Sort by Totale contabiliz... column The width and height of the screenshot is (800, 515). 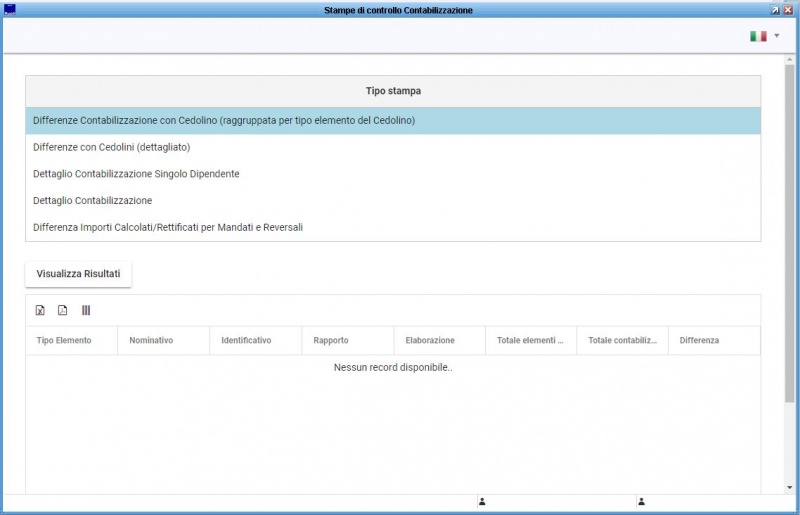tap(622, 340)
